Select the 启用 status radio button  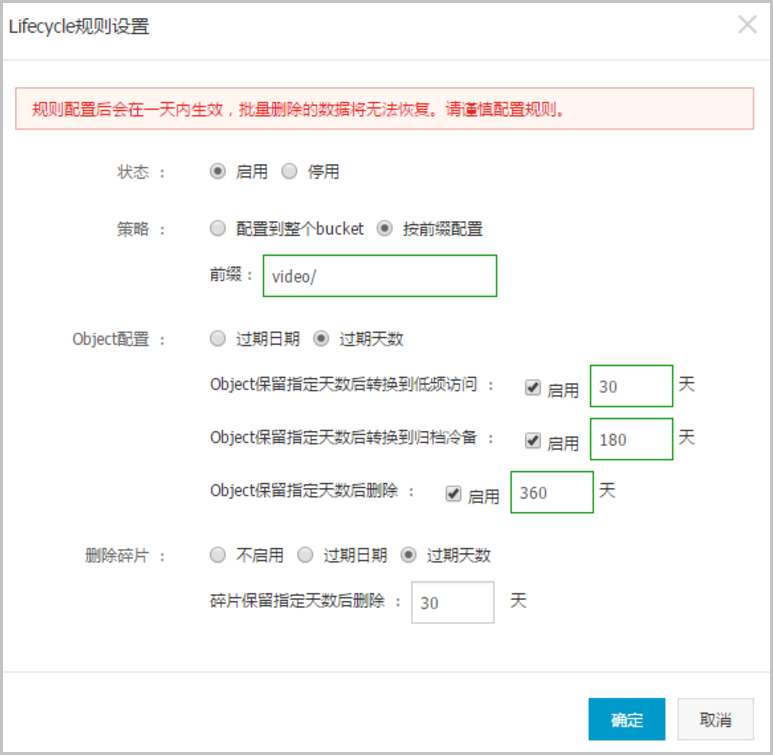click(x=217, y=171)
